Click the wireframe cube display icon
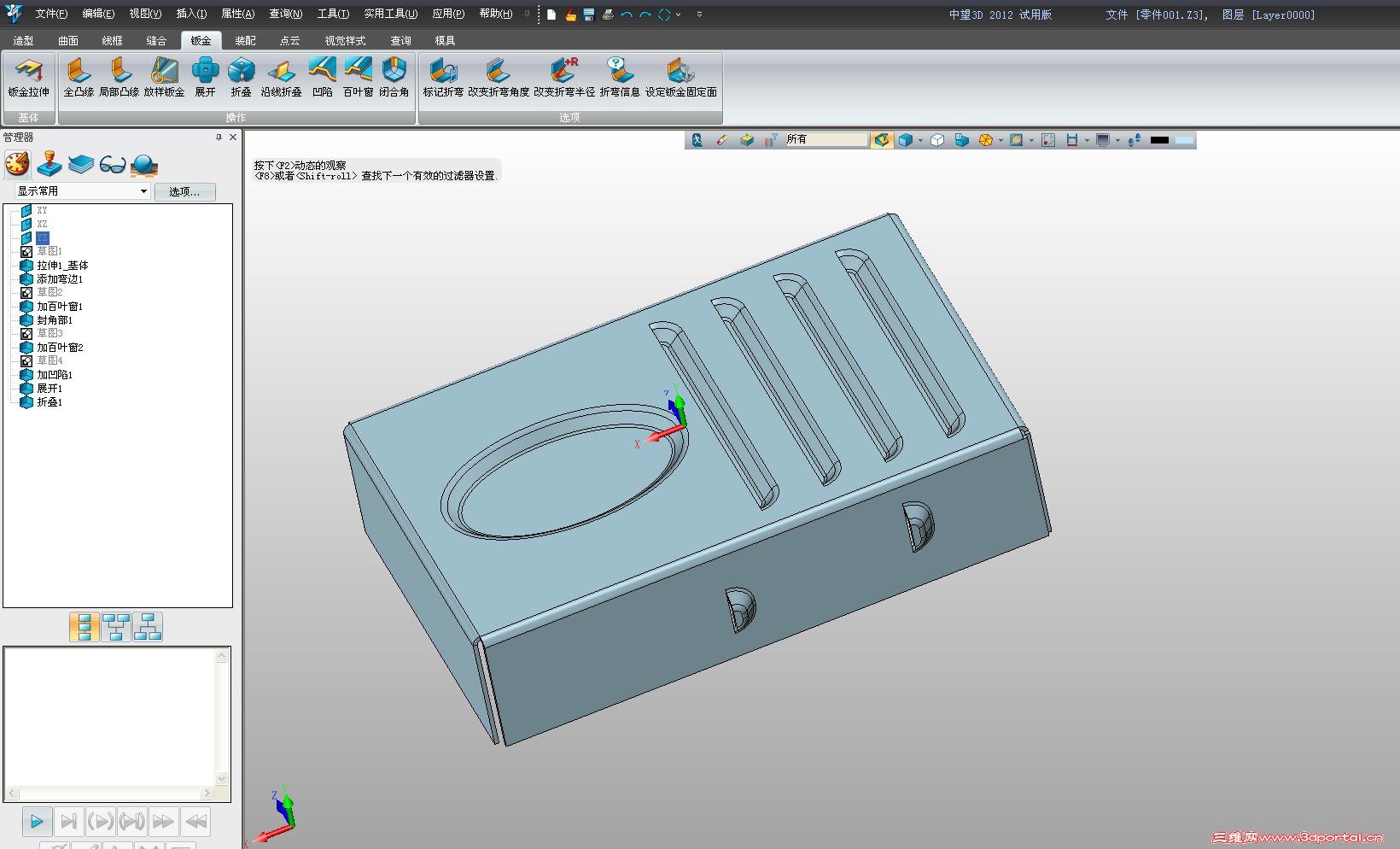The image size is (1400, 849). coord(937,140)
